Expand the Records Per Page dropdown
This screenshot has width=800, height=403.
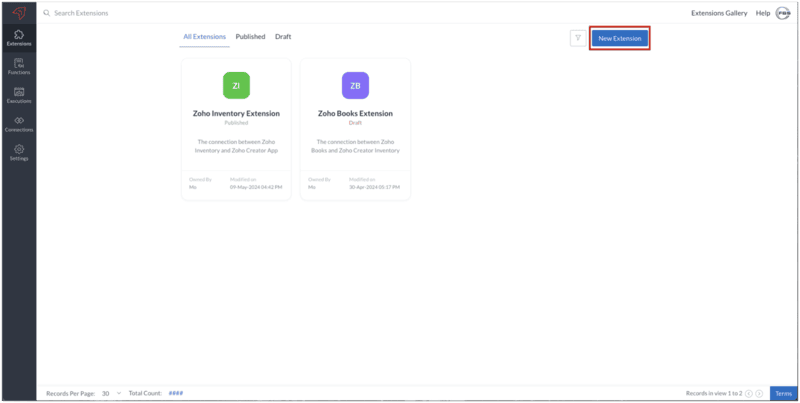[x=111, y=394]
